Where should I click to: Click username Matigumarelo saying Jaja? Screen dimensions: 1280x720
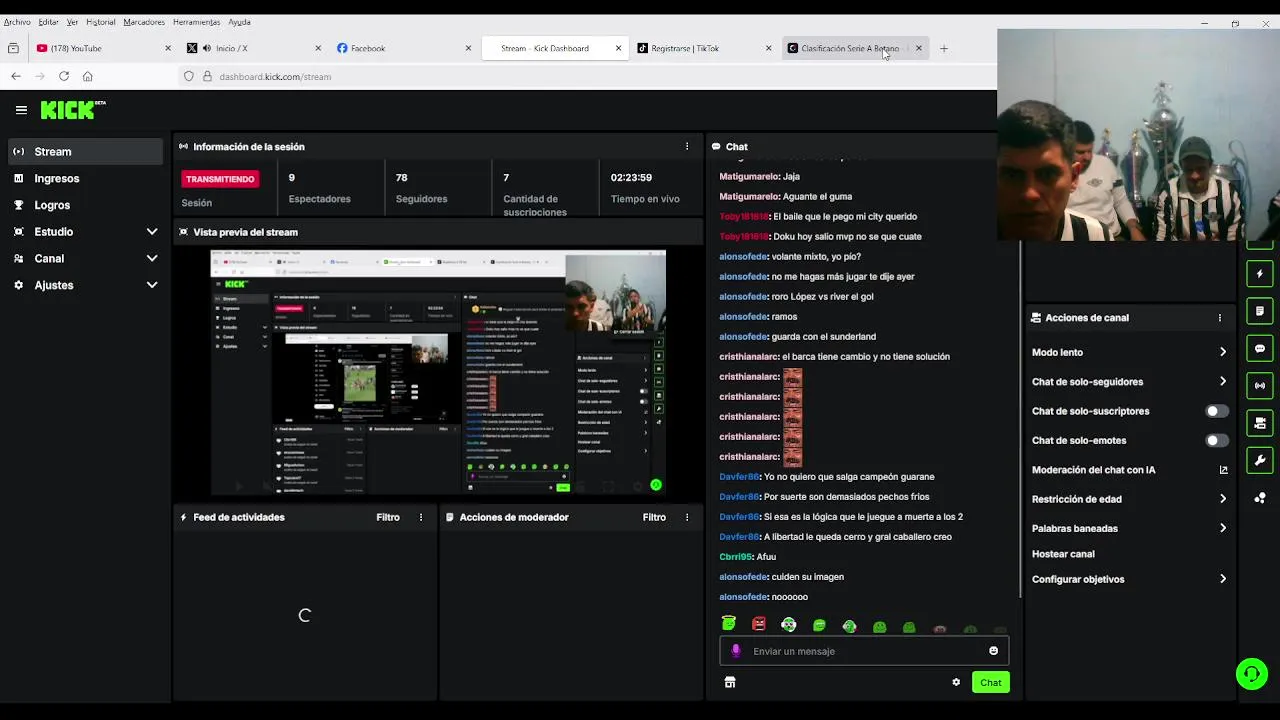point(749,176)
